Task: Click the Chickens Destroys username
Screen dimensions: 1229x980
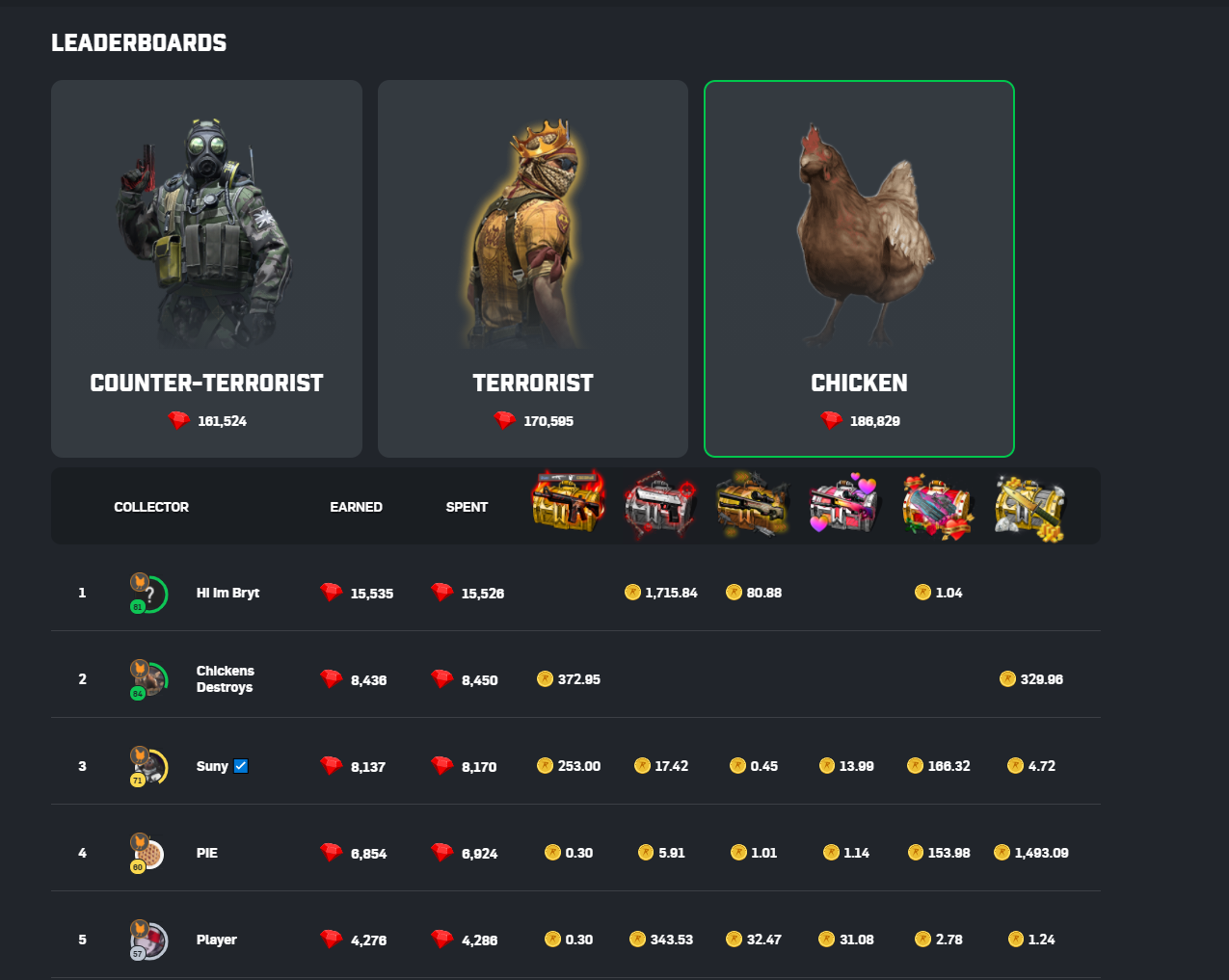Action: tap(225, 679)
